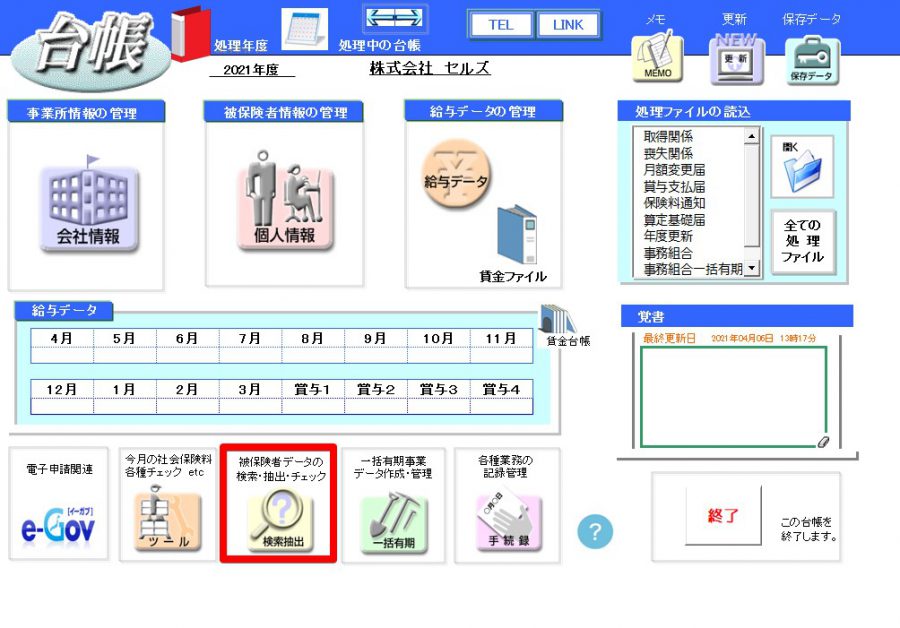The image size is (900, 628).
Task: Open the 会社情報 company info icon
Action: coord(88,204)
